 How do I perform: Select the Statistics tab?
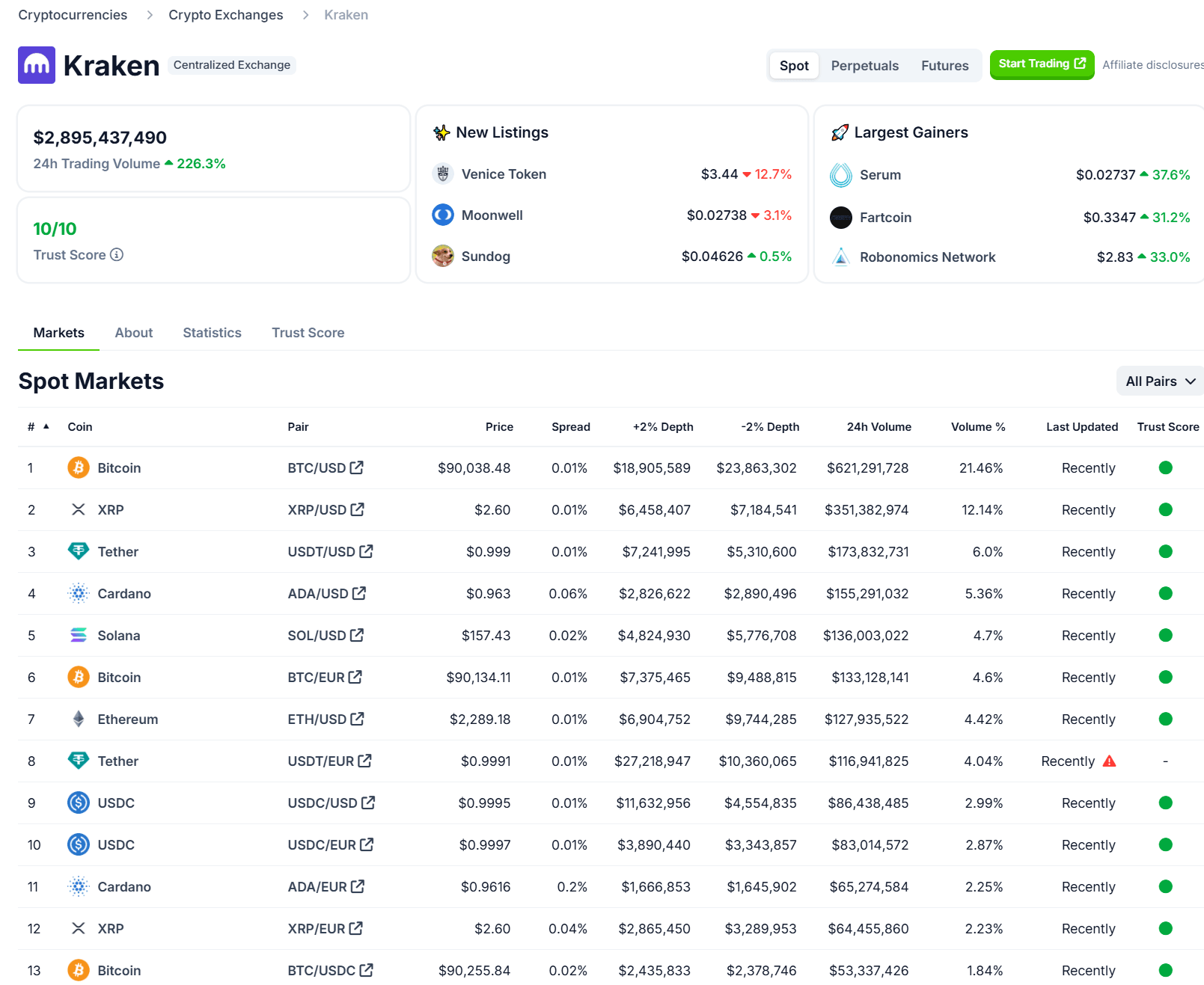pyautogui.click(x=213, y=333)
